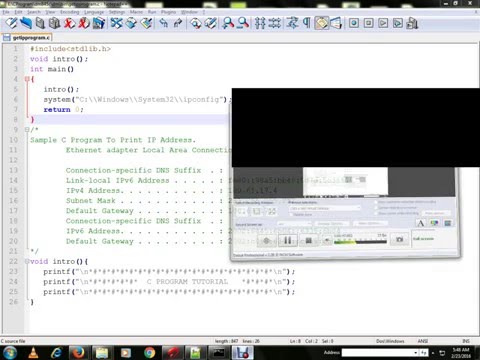The height and width of the screenshot is (360, 480).
Task: Open the text caption 'A' button in Debut
Action: pyautogui.click(x=421, y=223)
